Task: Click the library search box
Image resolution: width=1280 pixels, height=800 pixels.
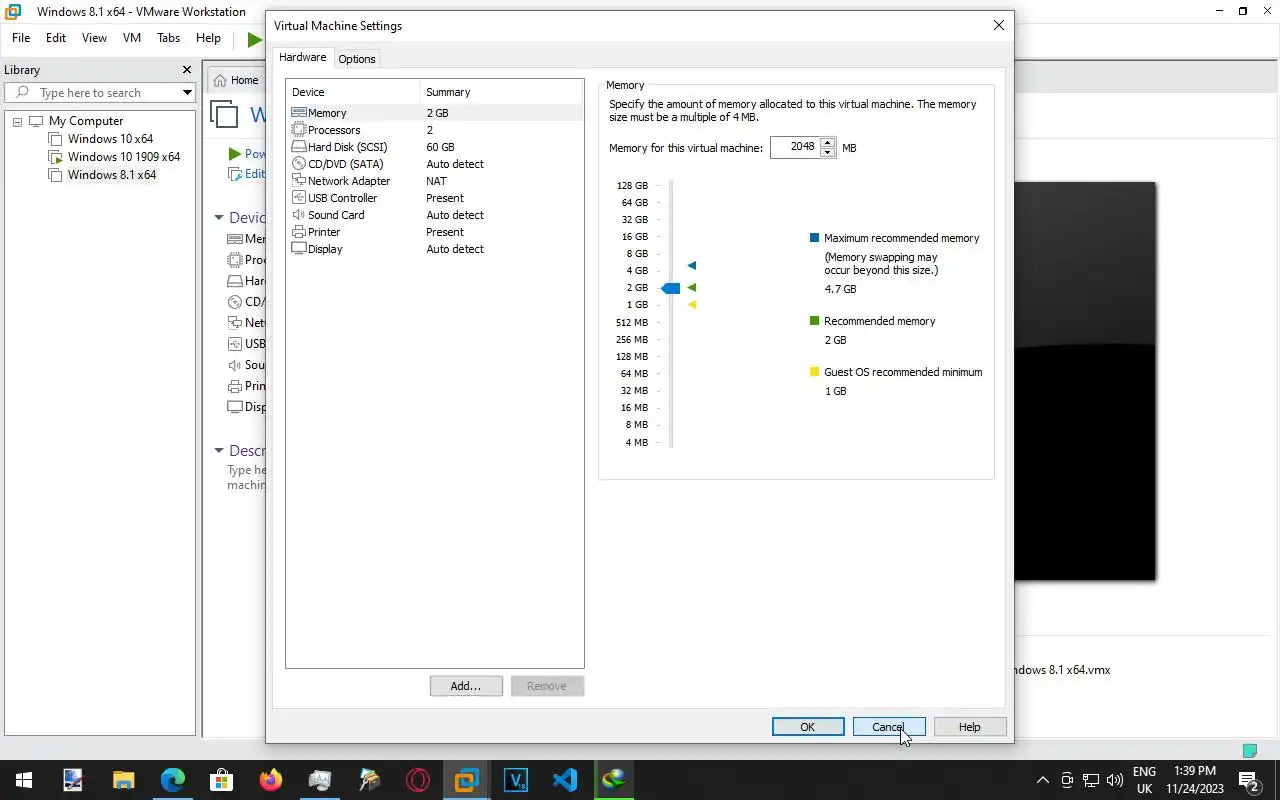Action: [98, 93]
